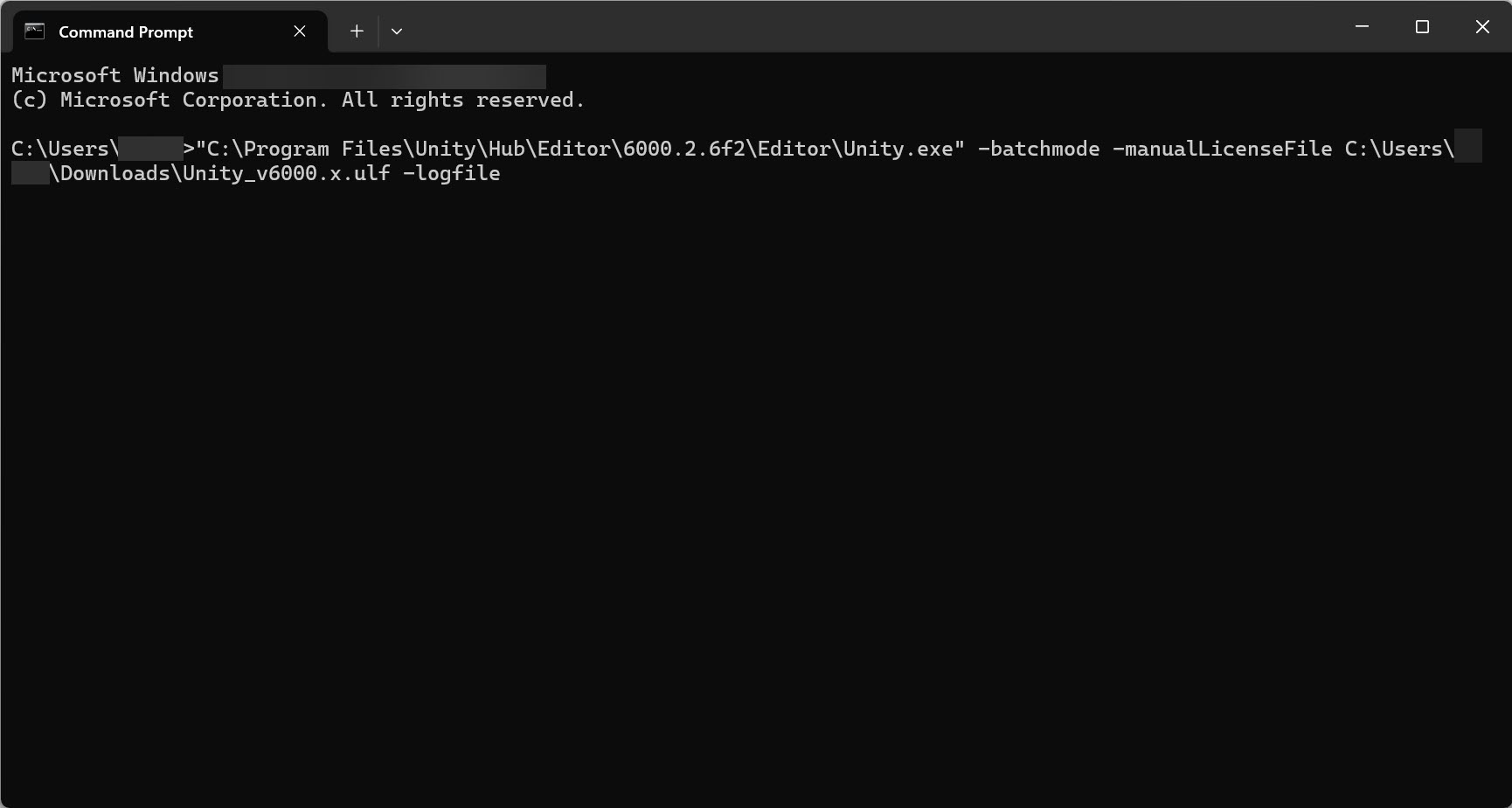
Task: Open a new tab using the plus icon
Action: [357, 31]
